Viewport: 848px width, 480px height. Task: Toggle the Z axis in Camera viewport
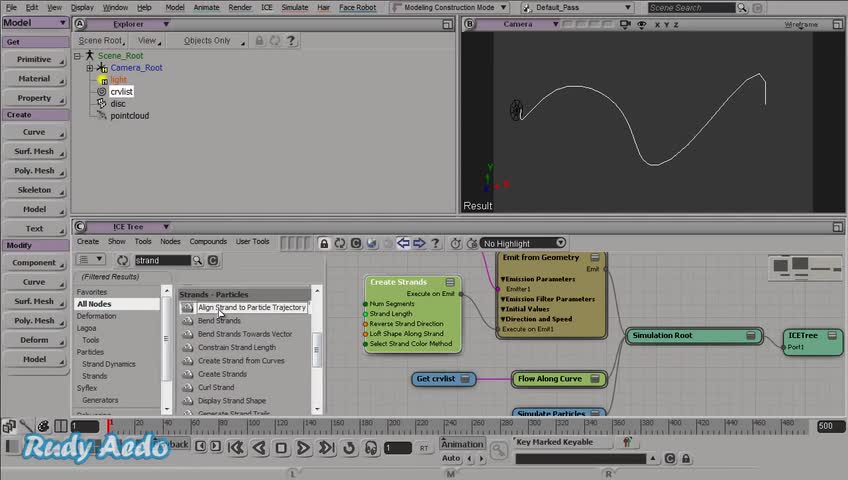click(x=675, y=25)
